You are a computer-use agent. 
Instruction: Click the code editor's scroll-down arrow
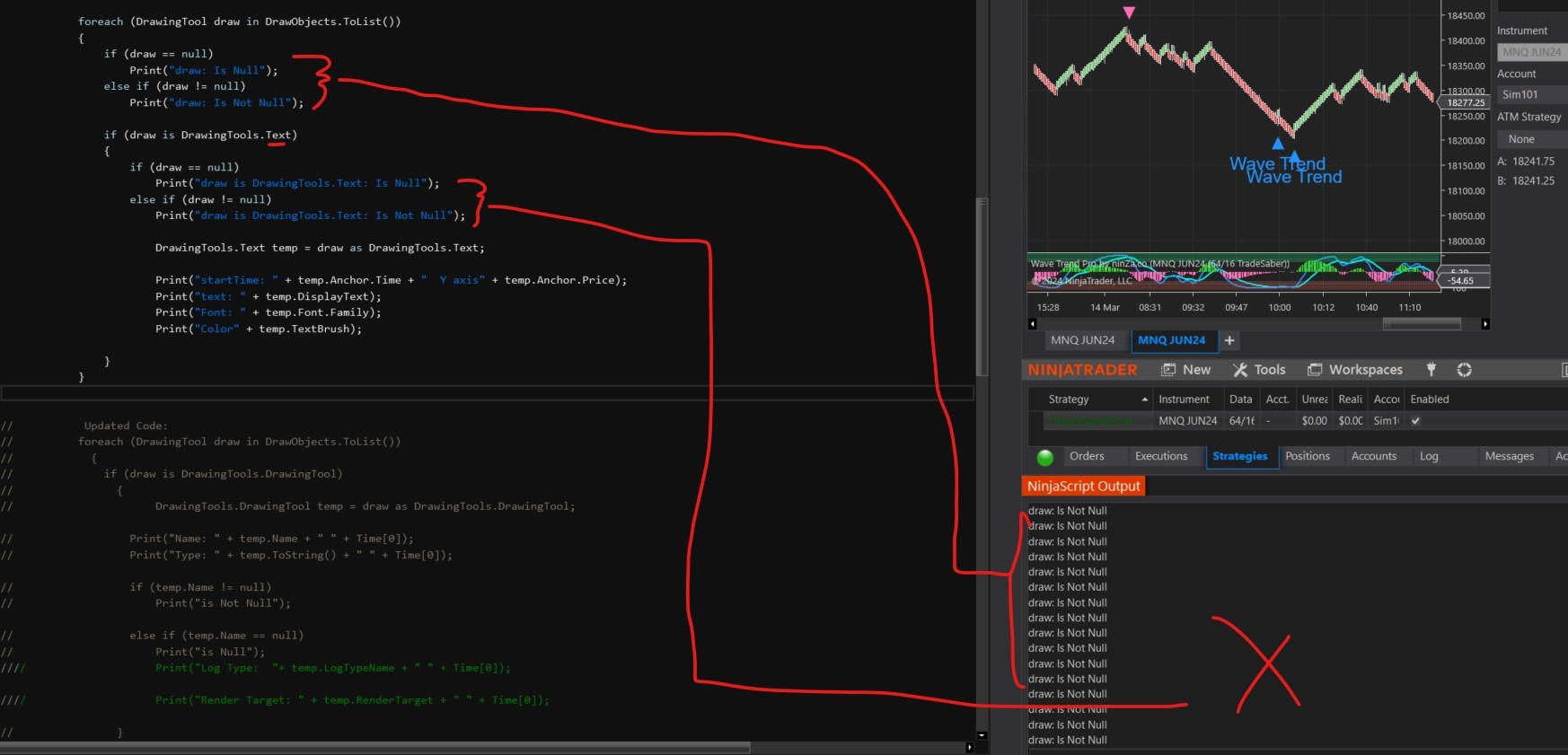coord(982,735)
